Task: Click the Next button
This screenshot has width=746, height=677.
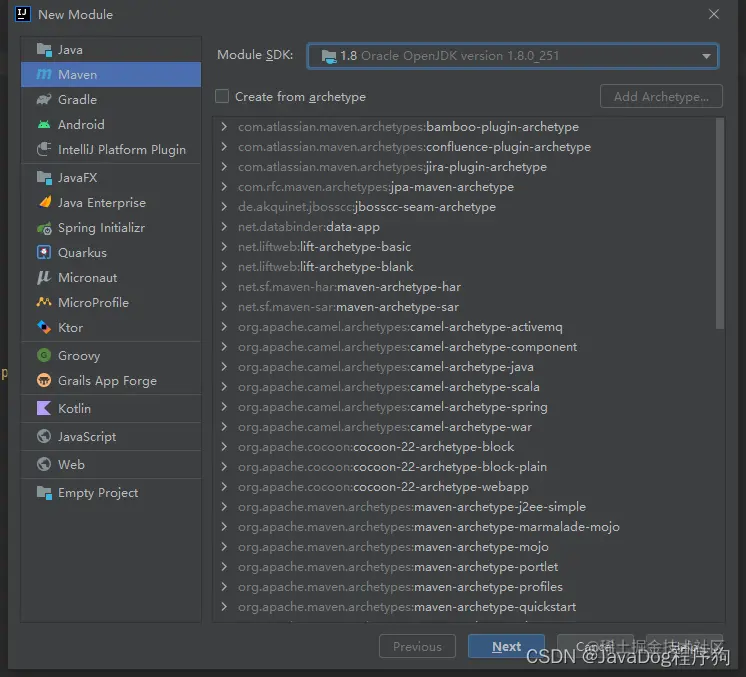Action: pyautogui.click(x=506, y=647)
